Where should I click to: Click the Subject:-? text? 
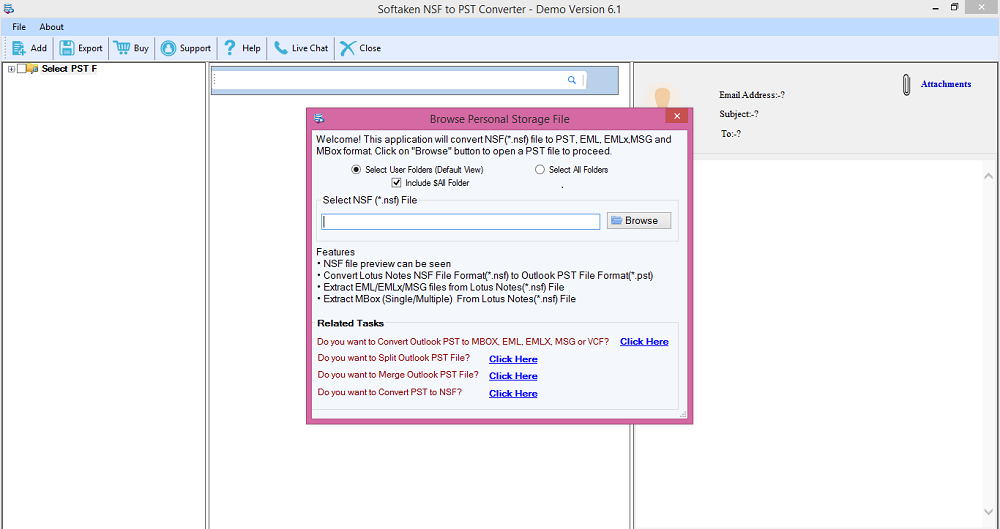click(739, 114)
